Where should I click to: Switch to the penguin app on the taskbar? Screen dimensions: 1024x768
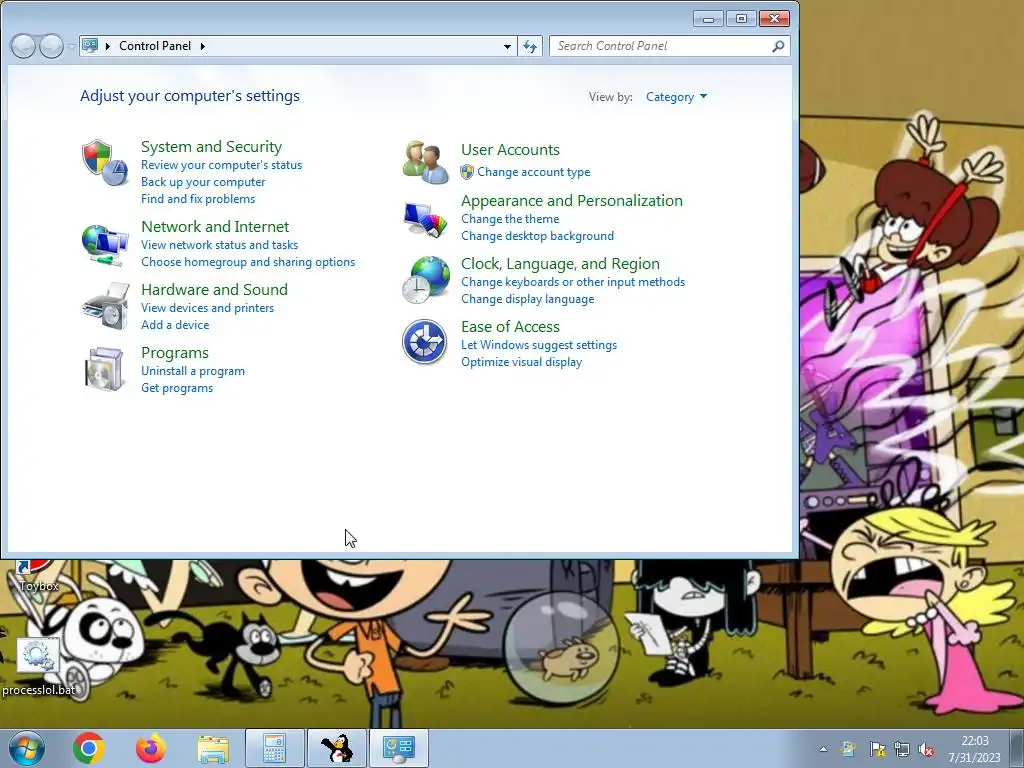(x=337, y=748)
